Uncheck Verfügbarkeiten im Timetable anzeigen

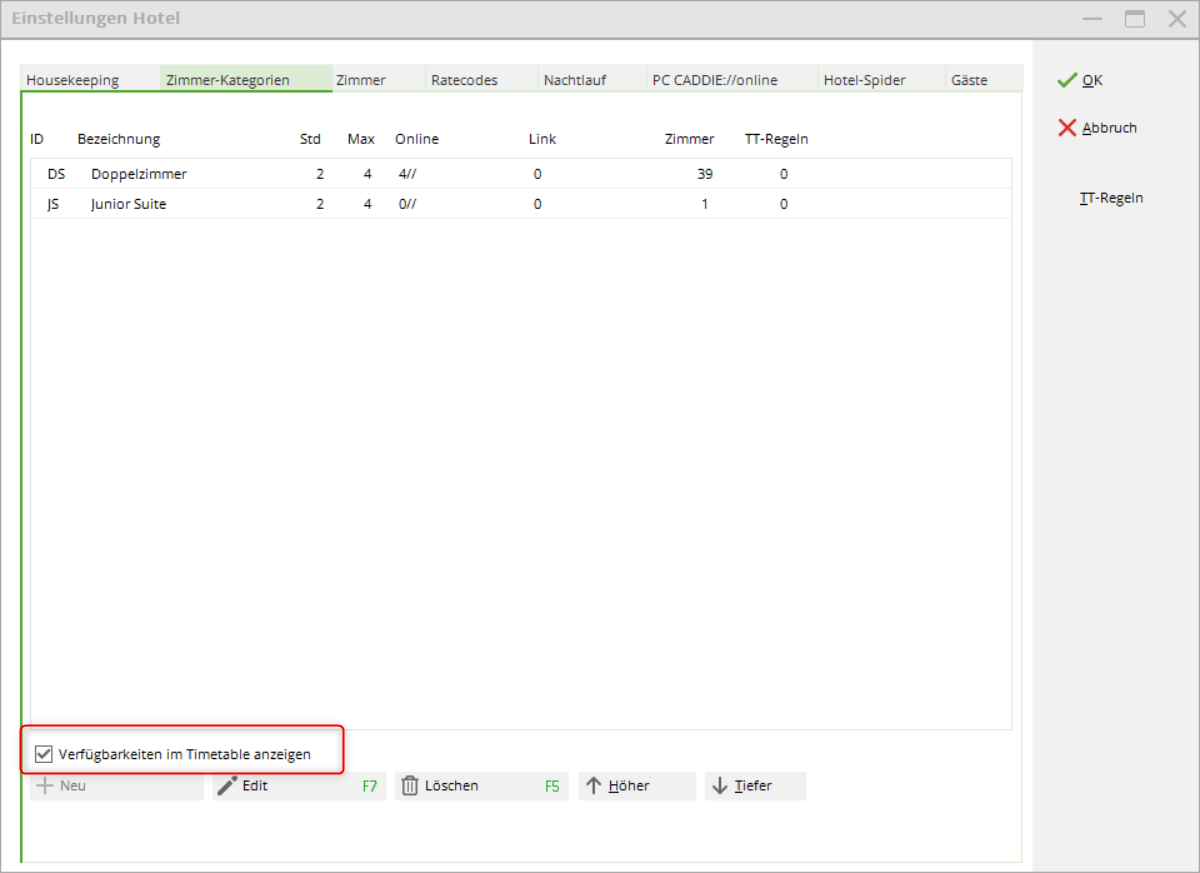[x=44, y=754]
